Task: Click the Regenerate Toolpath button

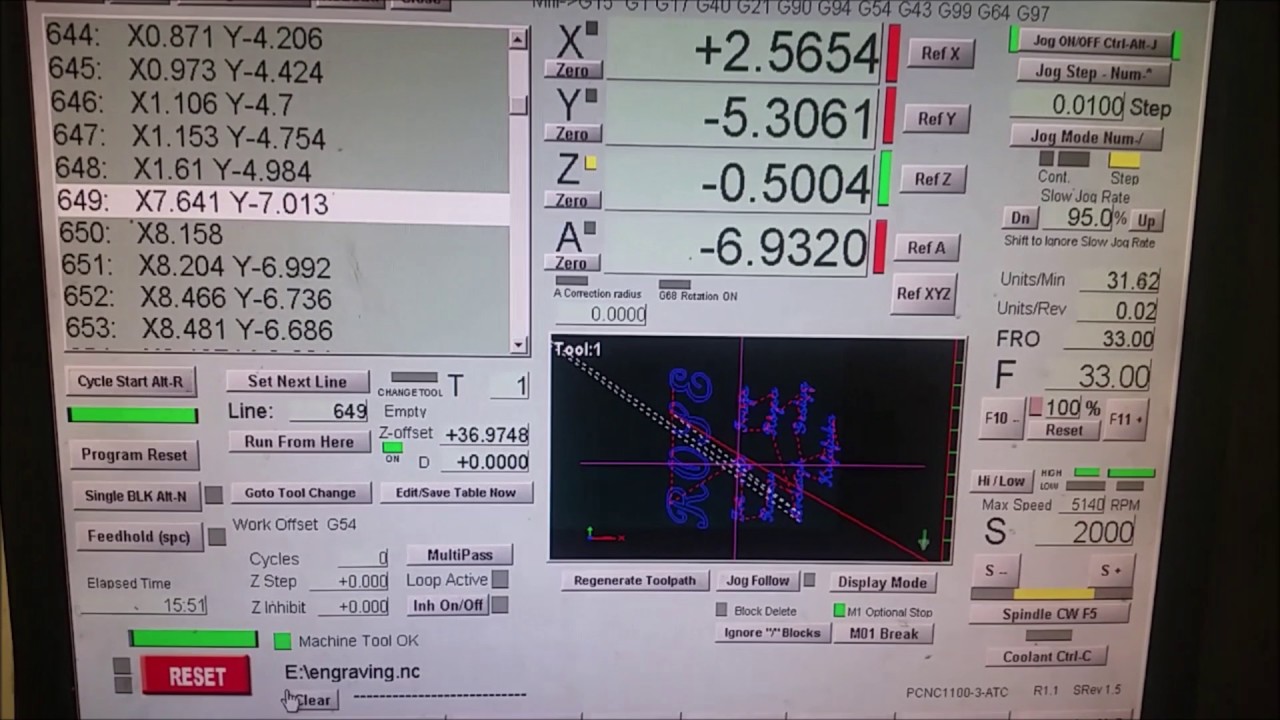Action: click(634, 581)
